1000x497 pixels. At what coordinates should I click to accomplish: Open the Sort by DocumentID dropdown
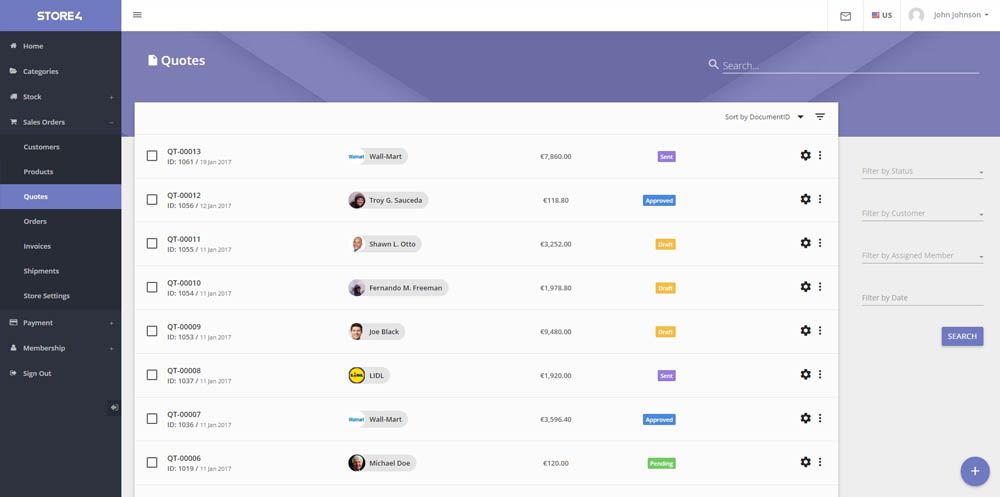pyautogui.click(x=764, y=117)
